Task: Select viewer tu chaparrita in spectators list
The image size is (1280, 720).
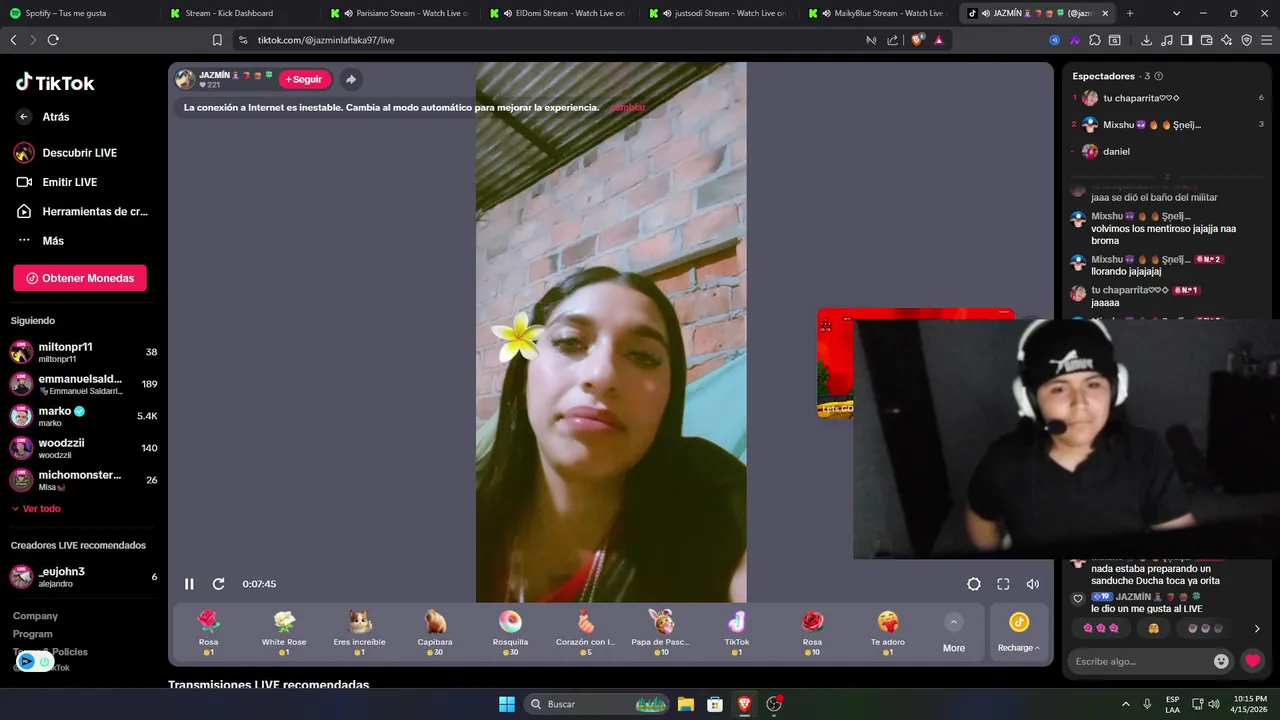Action: point(1167,98)
